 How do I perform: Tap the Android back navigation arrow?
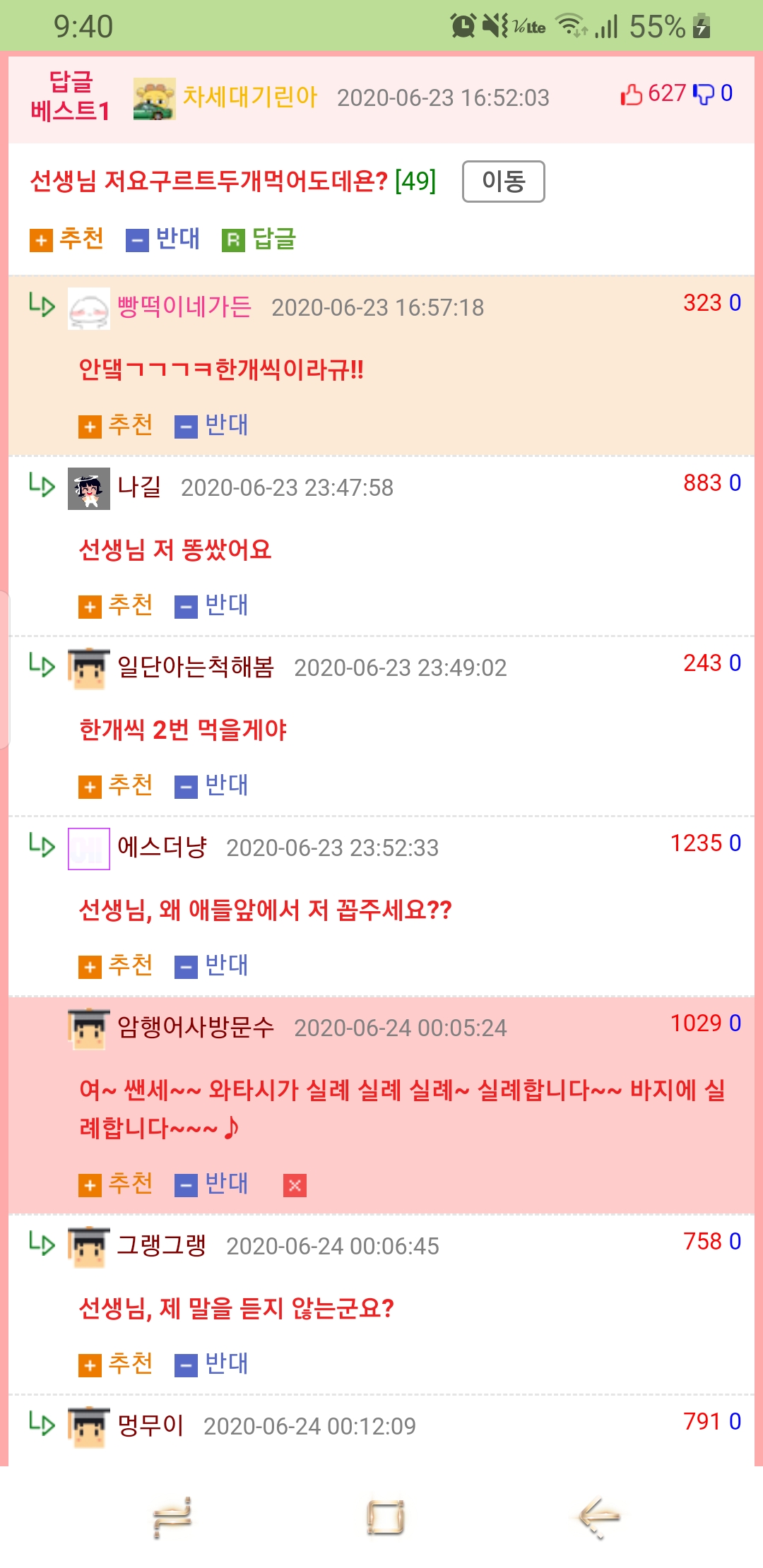[598, 1517]
